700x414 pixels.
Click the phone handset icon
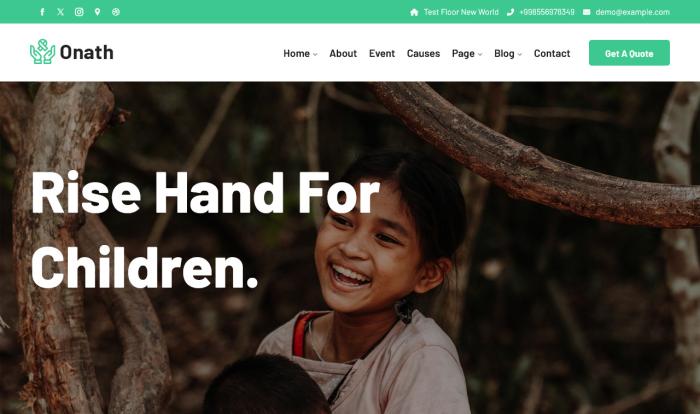(510, 12)
